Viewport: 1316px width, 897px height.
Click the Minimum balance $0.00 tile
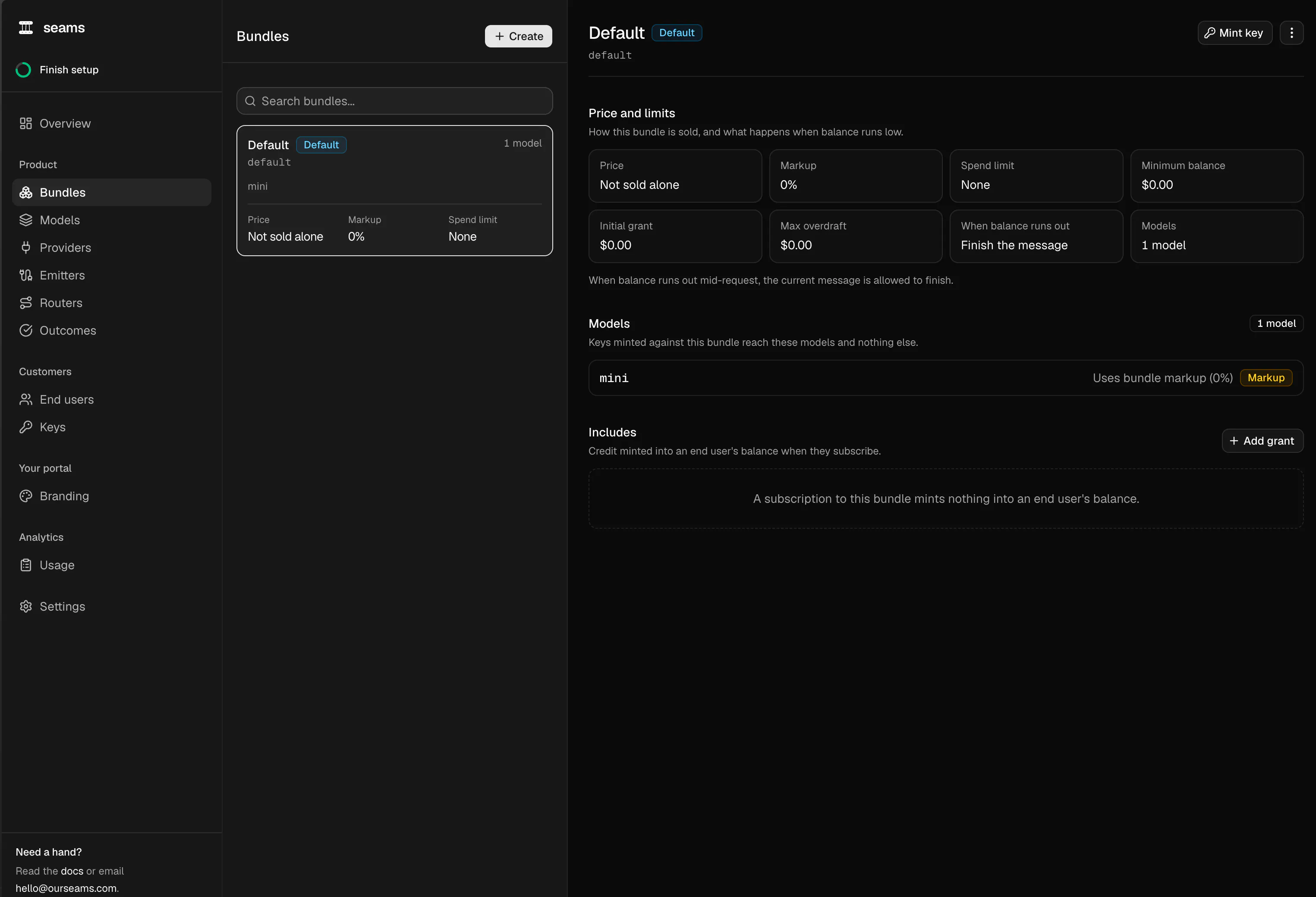point(1217,176)
